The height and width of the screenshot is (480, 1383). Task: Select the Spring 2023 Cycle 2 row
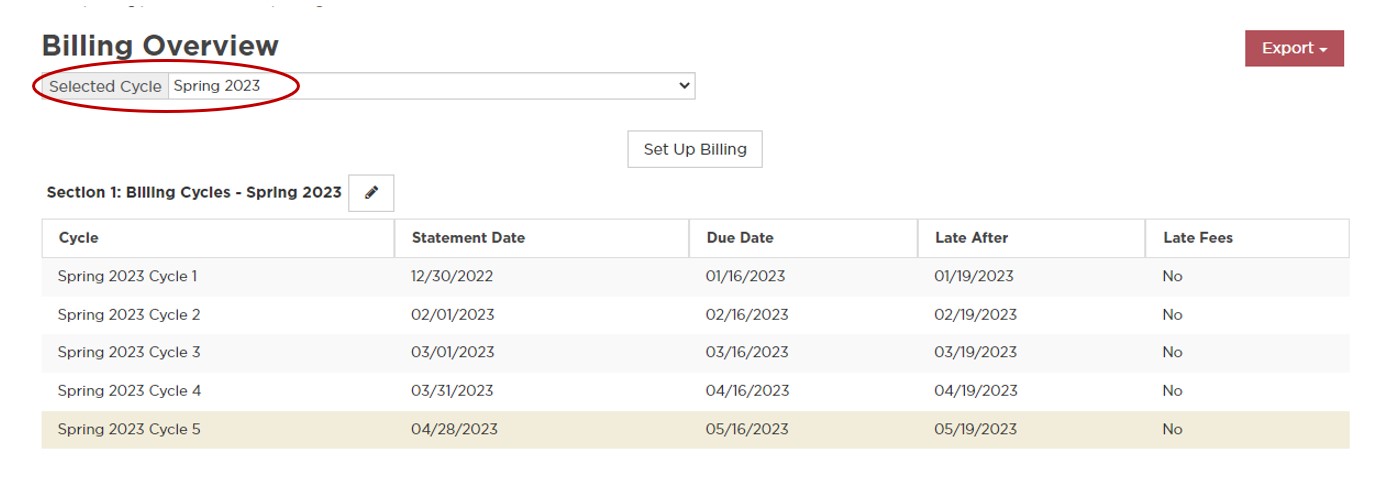[129, 315]
